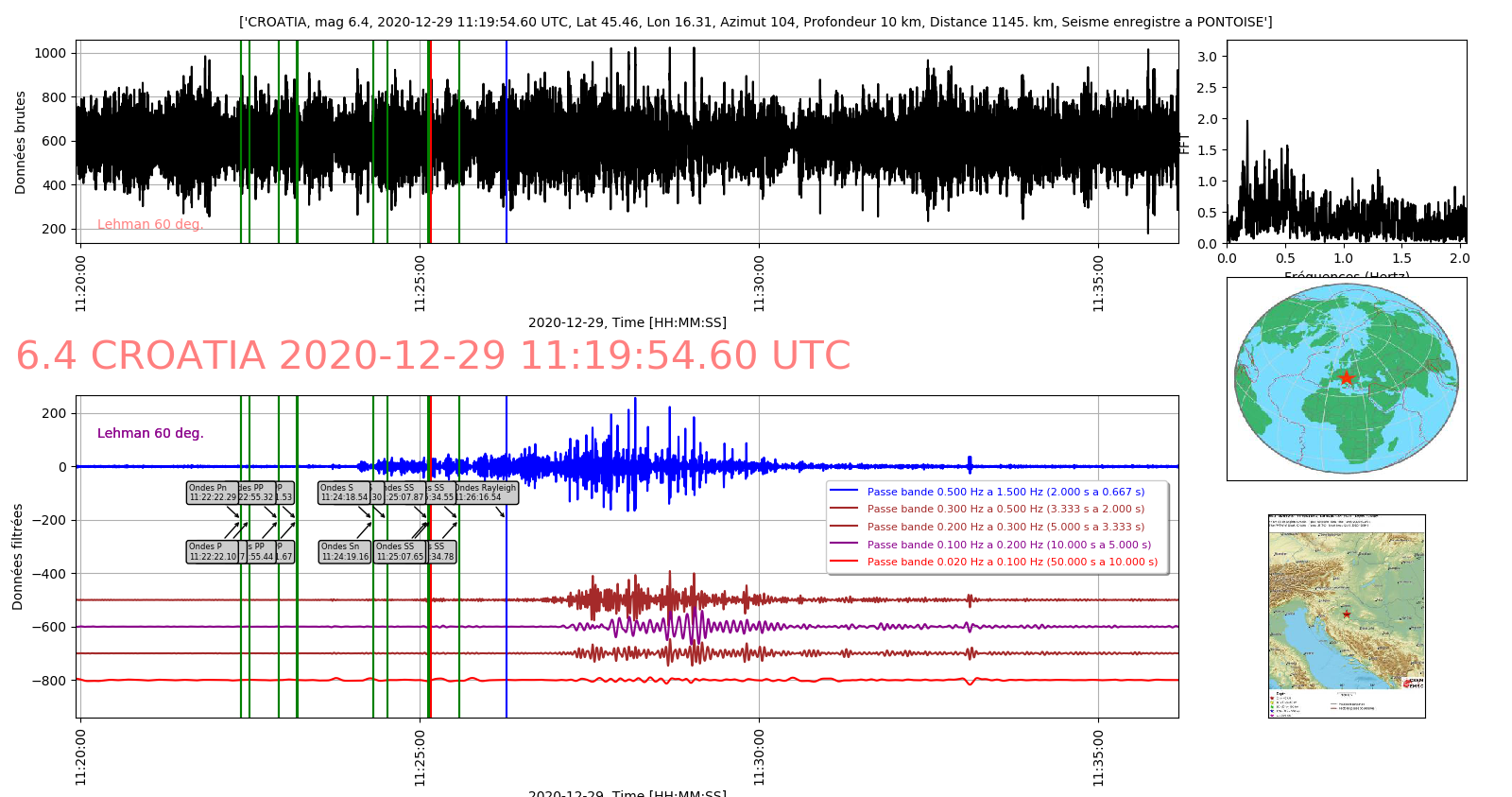Click the red star on the Croatia regional map
1512x797 pixels.
click(x=1347, y=615)
